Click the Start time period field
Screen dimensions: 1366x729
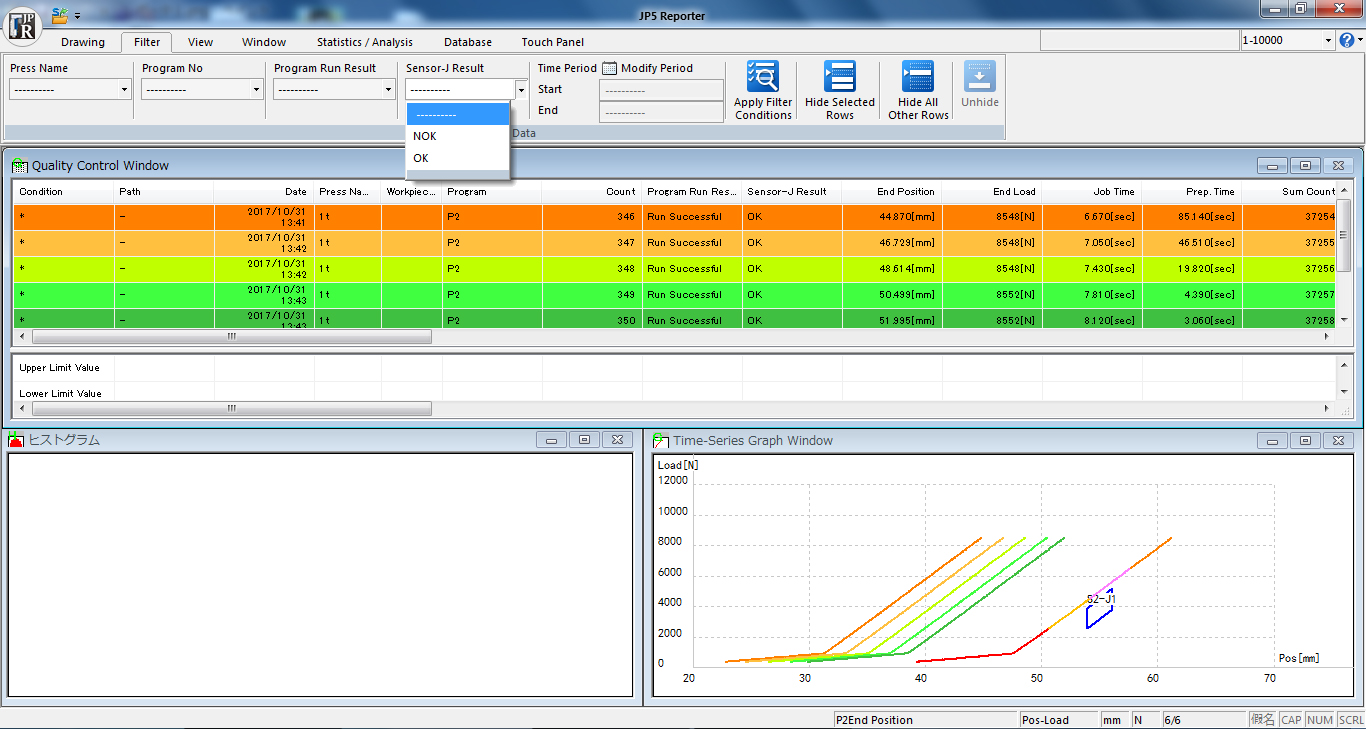pyautogui.click(x=660, y=90)
